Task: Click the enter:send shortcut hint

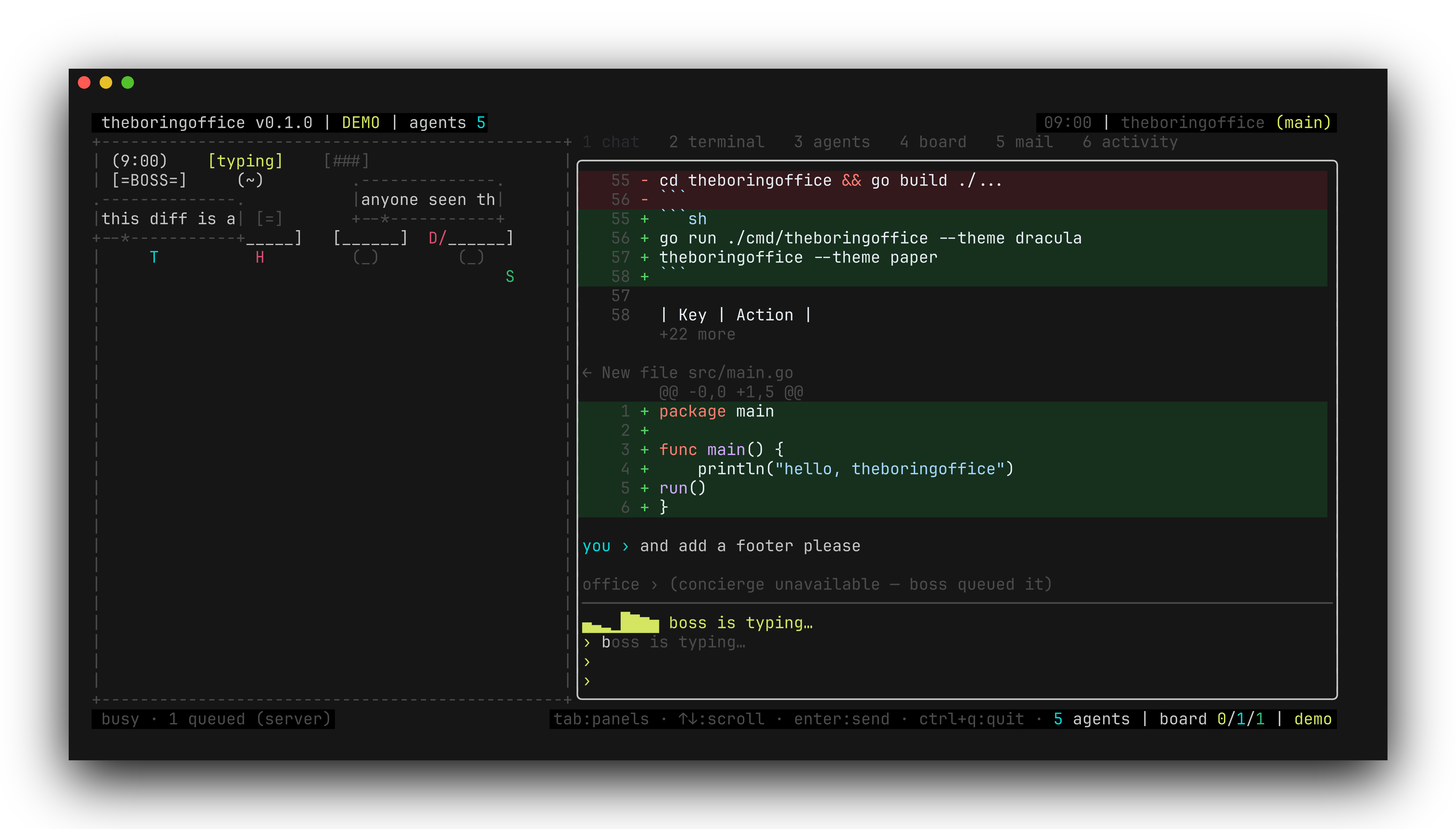Action: (x=842, y=719)
